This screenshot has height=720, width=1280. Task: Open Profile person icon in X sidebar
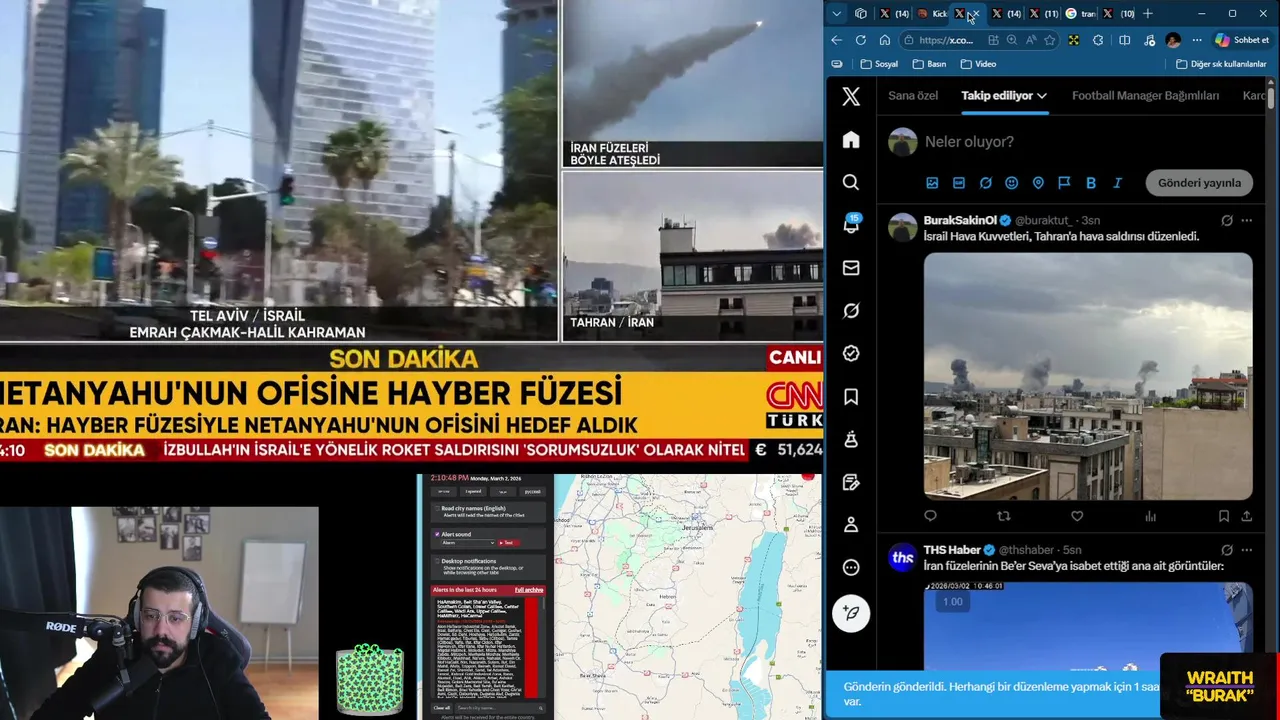tap(851, 525)
